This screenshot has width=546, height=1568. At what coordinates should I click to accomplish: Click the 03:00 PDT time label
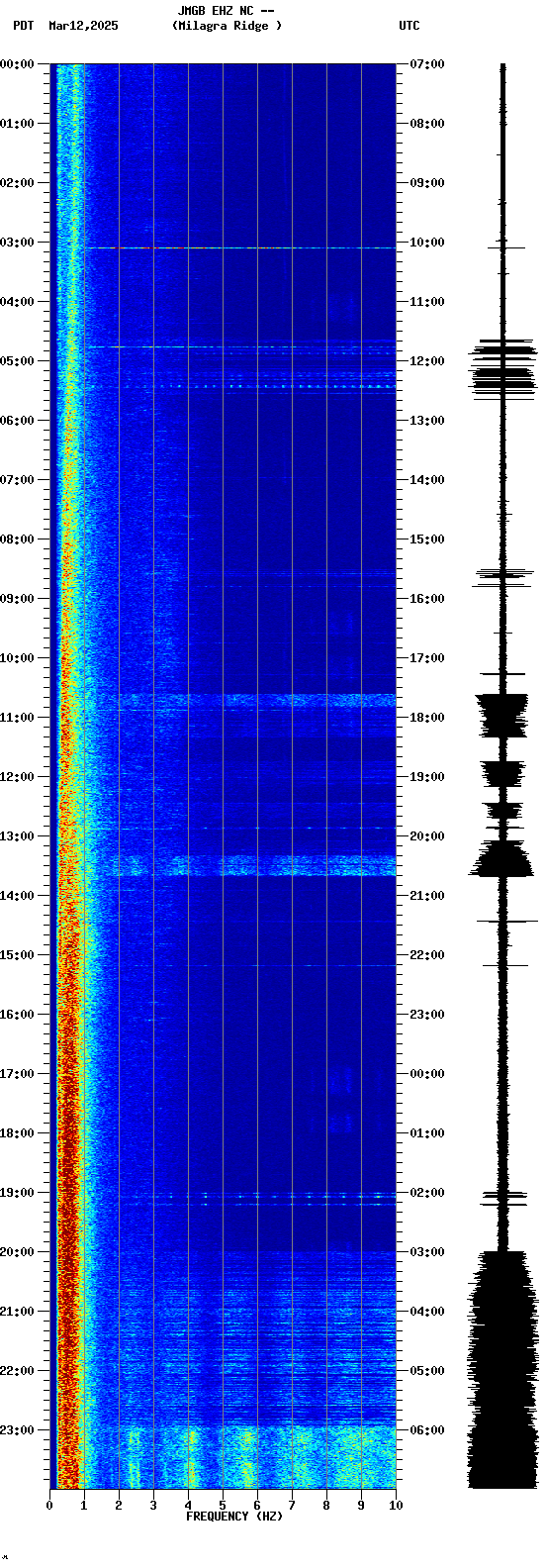pyautogui.click(x=17, y=243)
